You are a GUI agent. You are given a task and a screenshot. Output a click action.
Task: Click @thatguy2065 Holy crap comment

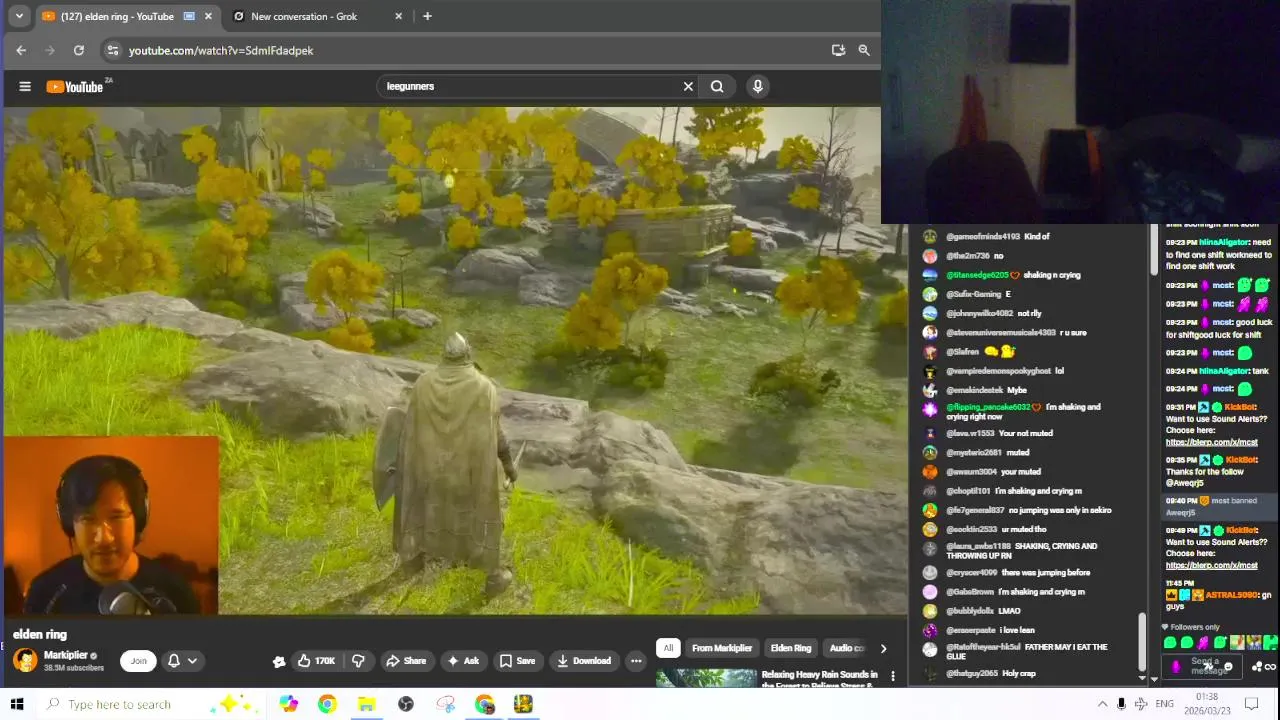990,673
